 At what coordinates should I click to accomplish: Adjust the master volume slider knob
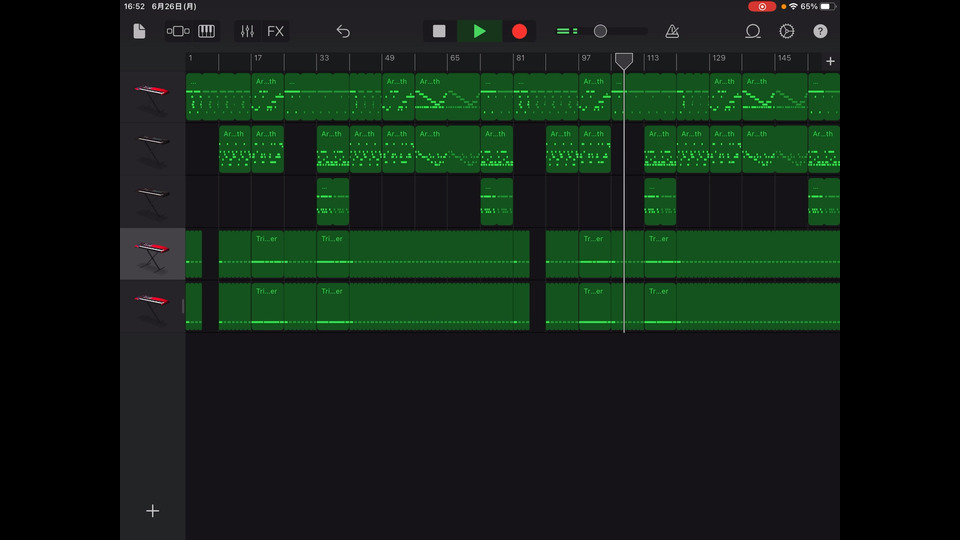coord(601,31)
